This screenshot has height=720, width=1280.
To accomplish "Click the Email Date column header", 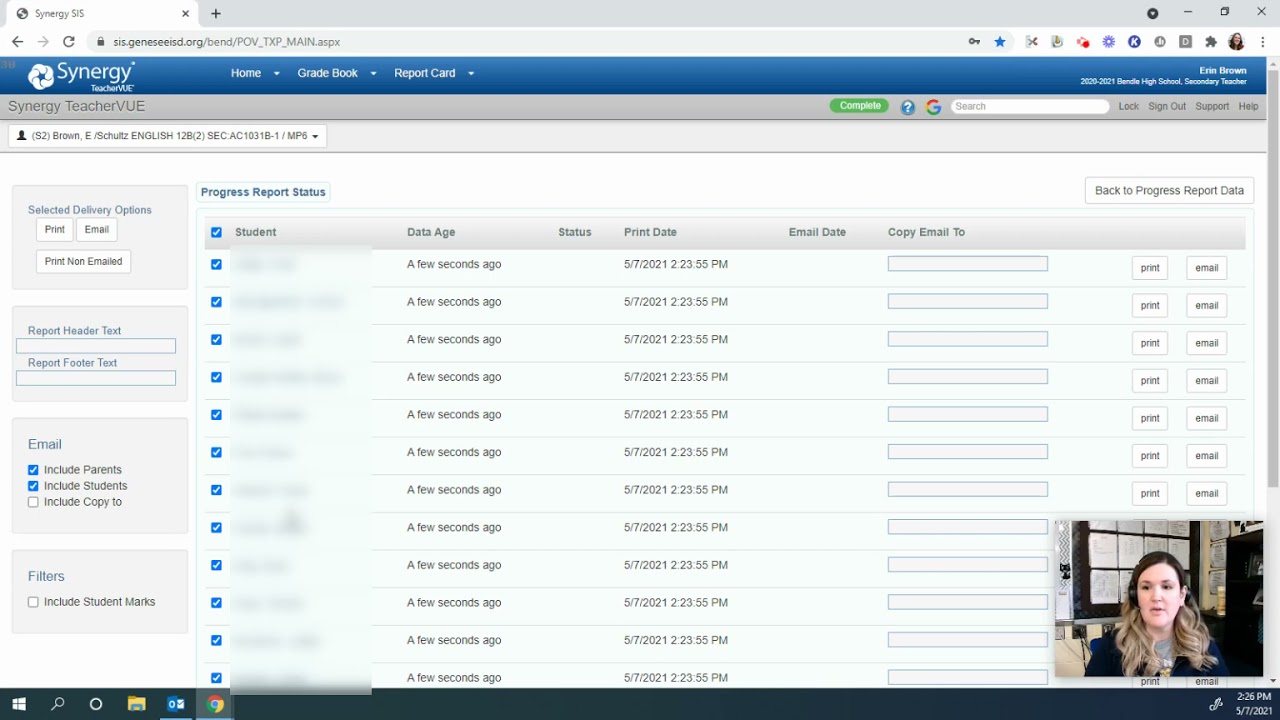I will [x=817, y=232].
